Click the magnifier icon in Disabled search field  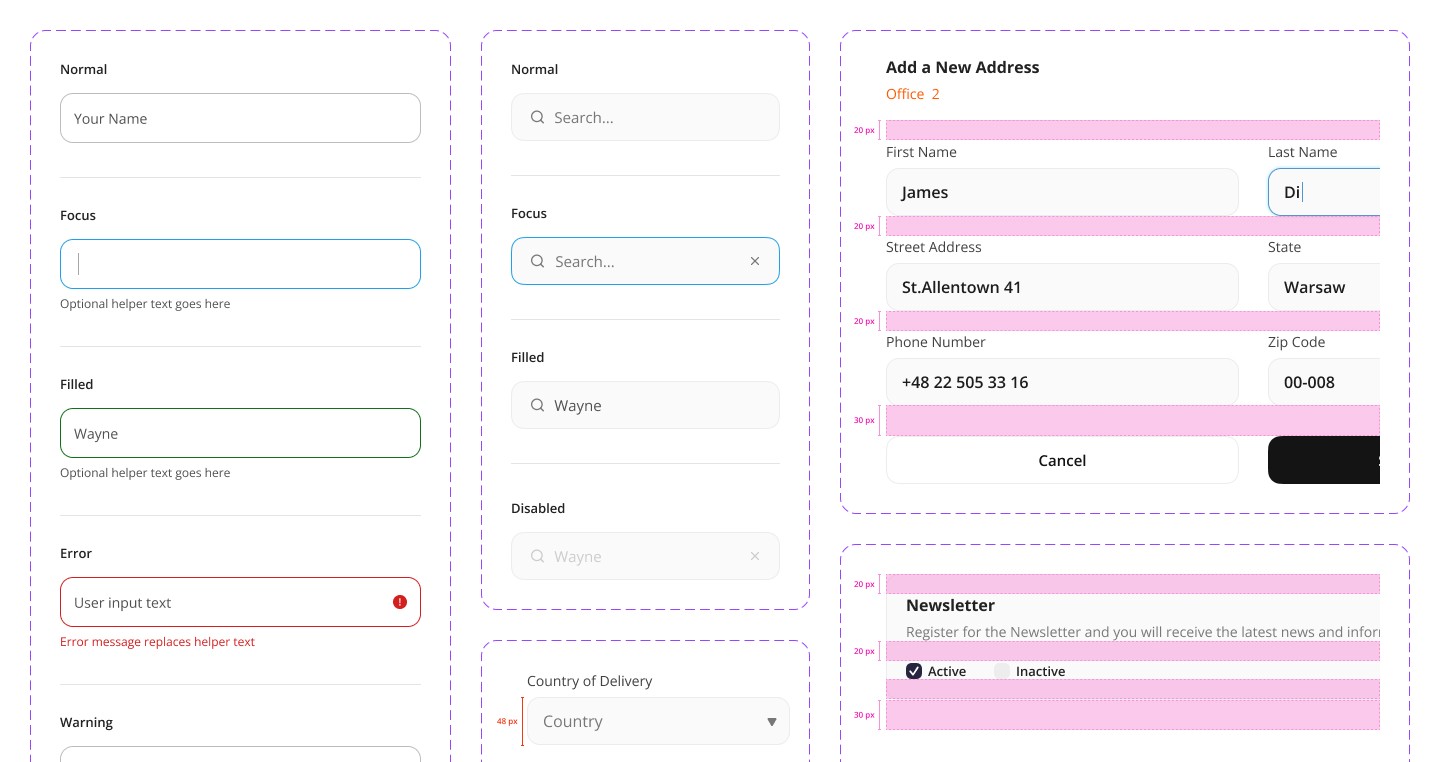(537, 556)
